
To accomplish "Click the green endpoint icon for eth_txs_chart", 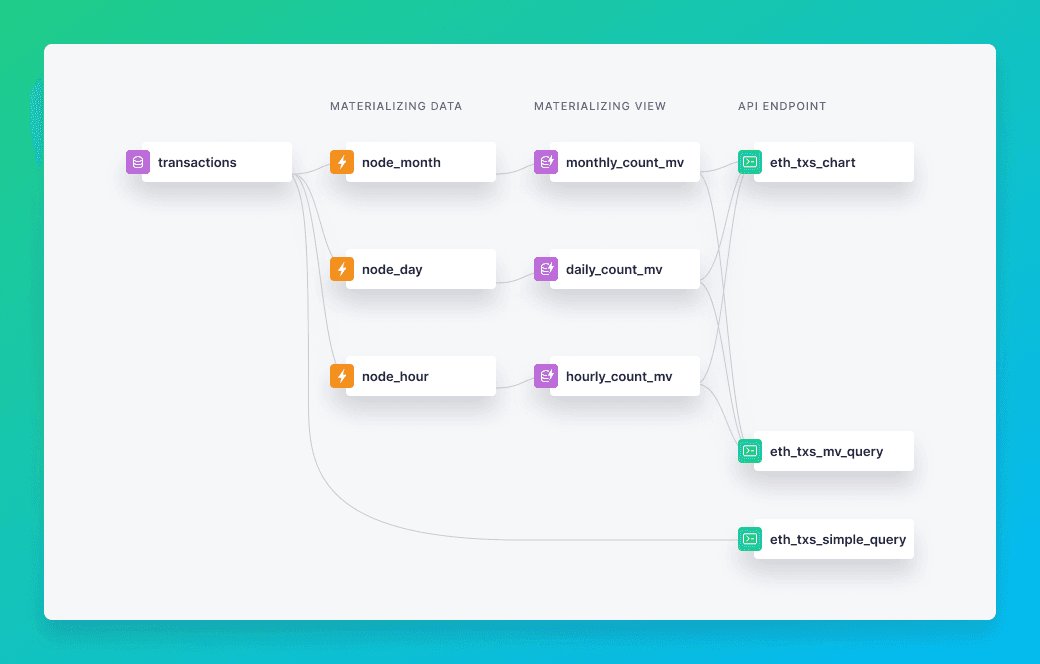I will click(x=750, y=162).
